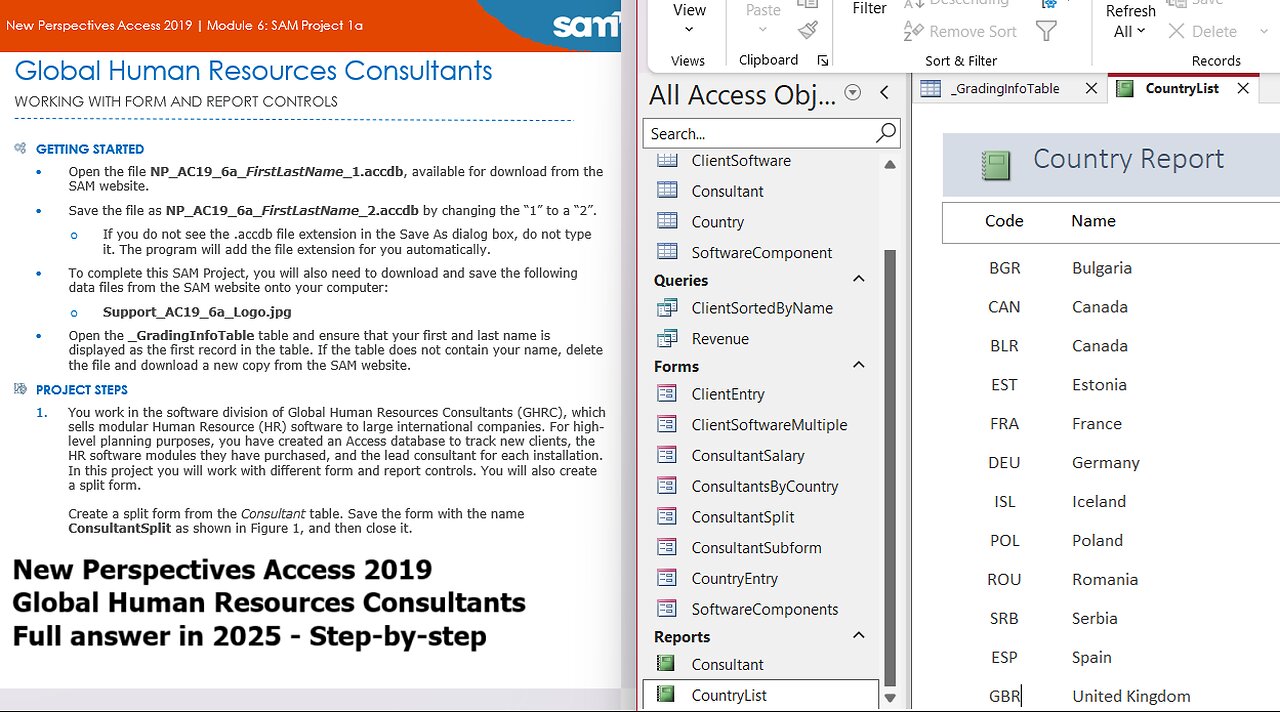This screenshot has width=1280, height=712.
Task: Click the Consultant table icon
Action: (x=667, y=191)
